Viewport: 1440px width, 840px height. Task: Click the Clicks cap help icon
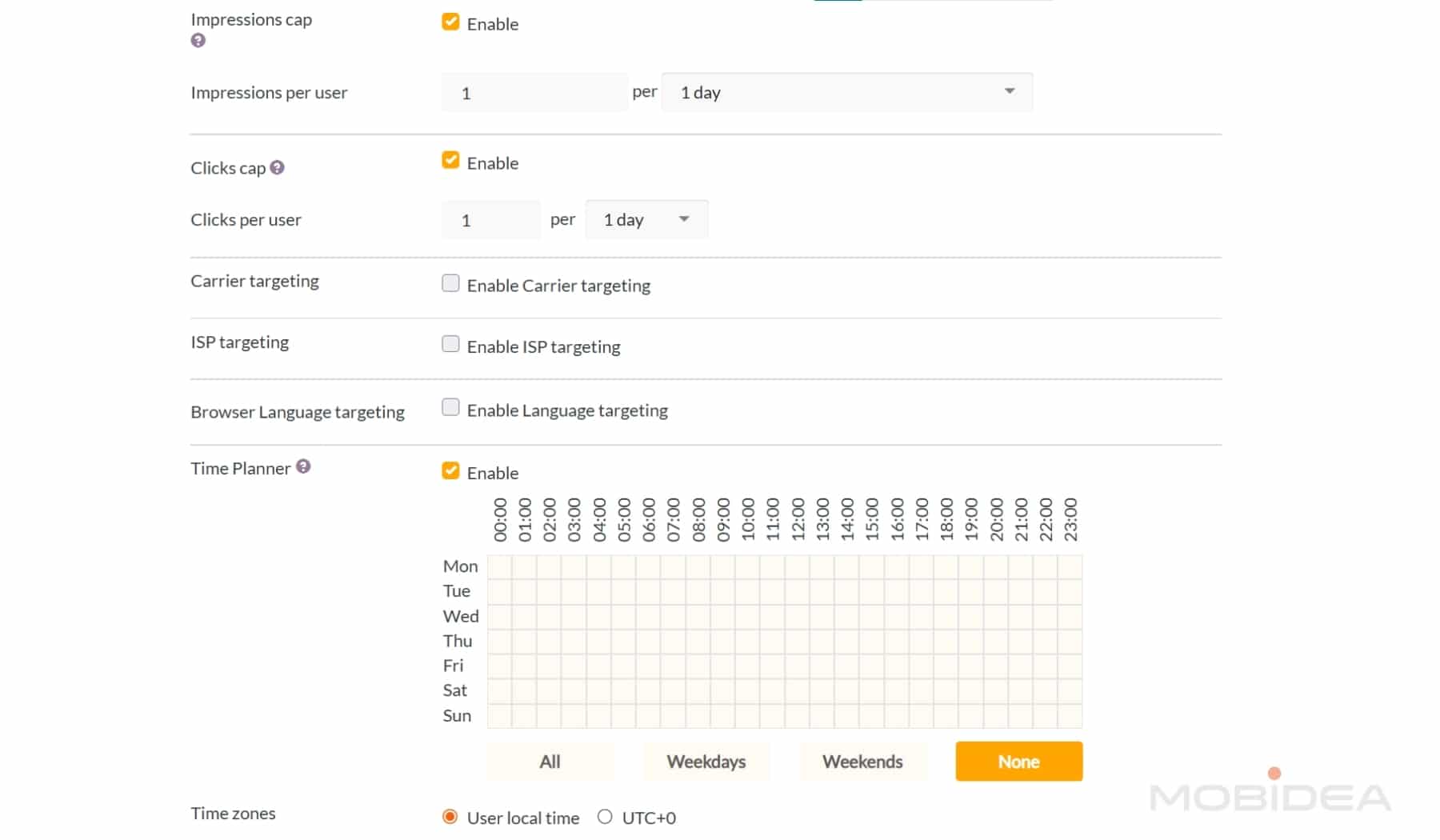[277, 167]
